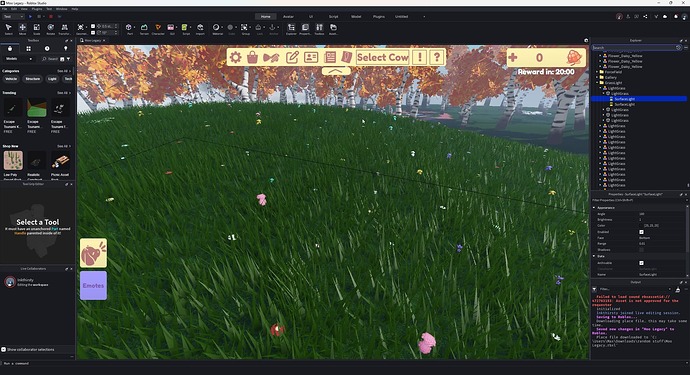The width and height of the screenshot is (690, 375).
Task: Open the Character tool
Action: pyautogui.click(x=158, y=29)
